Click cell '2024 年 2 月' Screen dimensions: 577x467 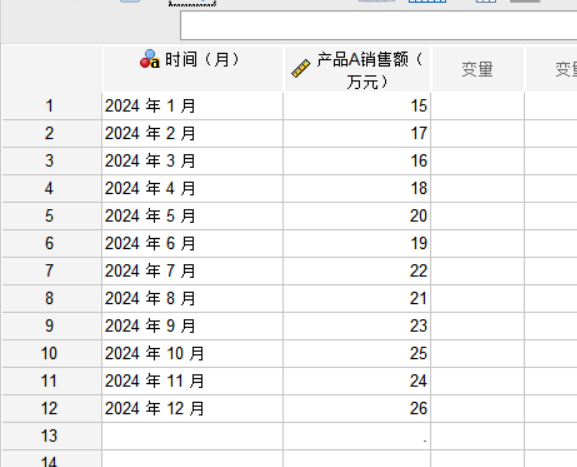point(192,134)
